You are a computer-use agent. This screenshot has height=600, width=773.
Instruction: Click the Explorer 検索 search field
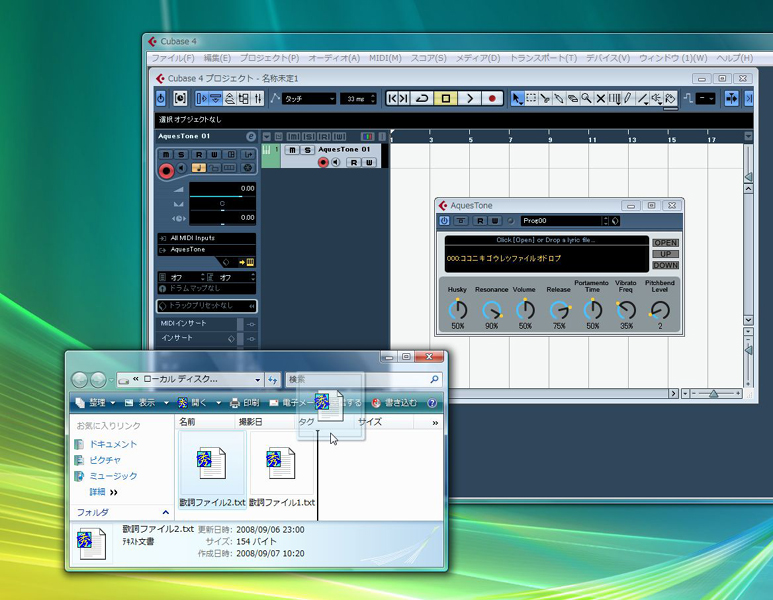tap(364, 380)
